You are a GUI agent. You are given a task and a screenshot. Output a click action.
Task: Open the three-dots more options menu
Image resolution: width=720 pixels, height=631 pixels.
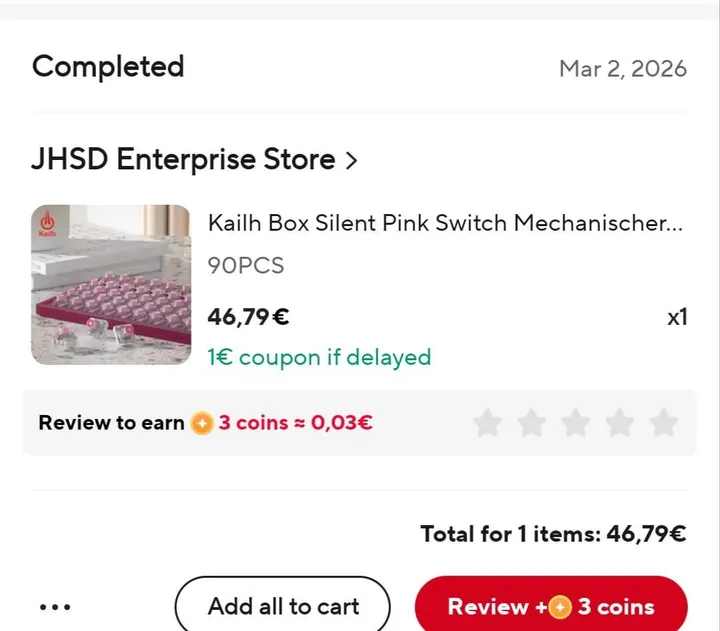[55, 607]
